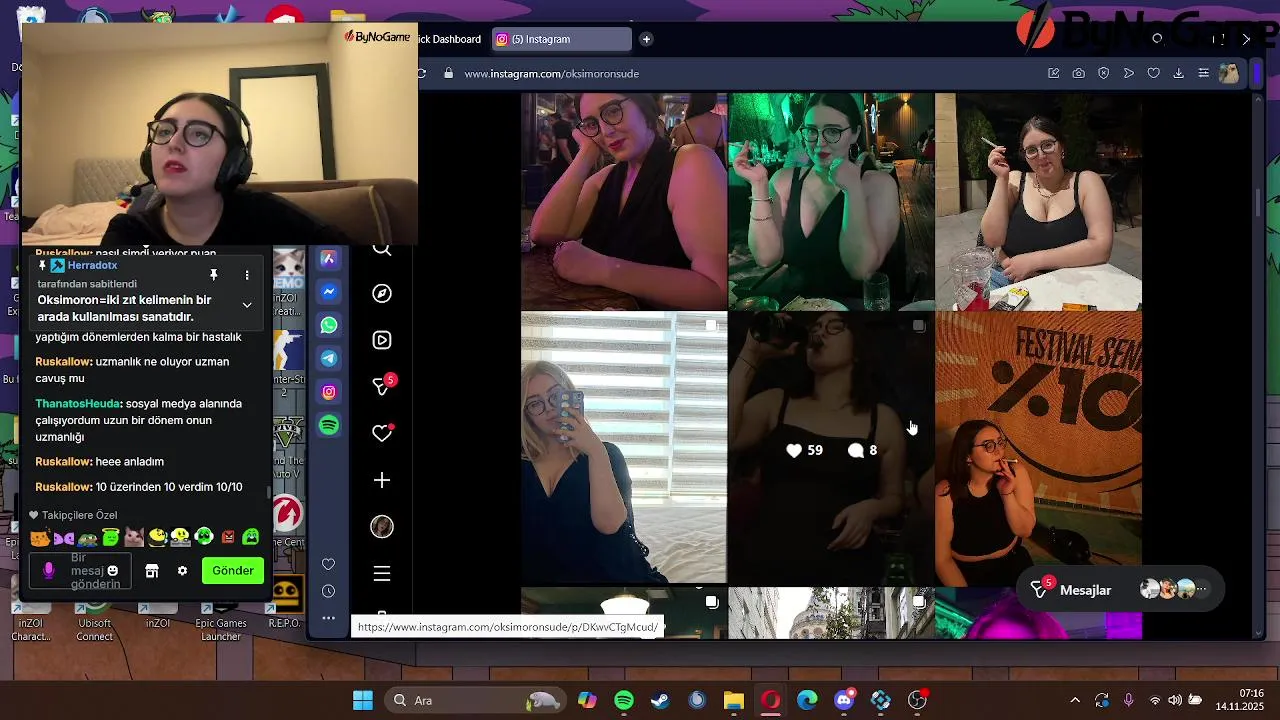The image size is (1280, 720).
Task: Open emoji picker in chat message box
Action: click(112, 570)
